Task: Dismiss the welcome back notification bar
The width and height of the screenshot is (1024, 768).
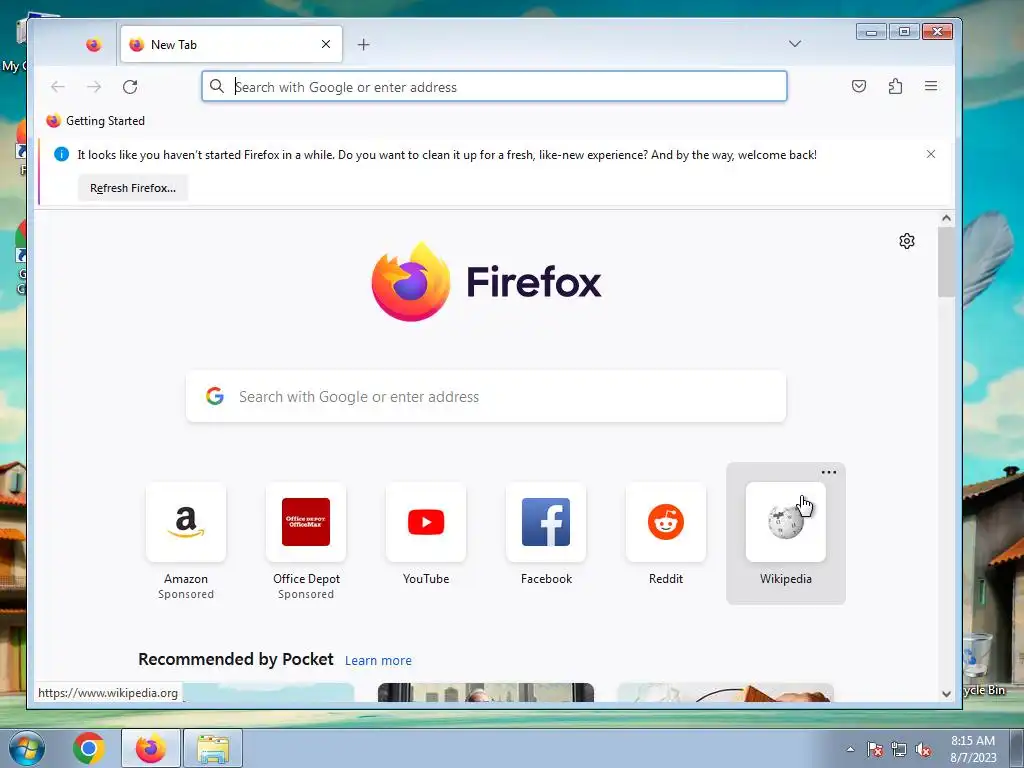Action: (x=931, y=154)
